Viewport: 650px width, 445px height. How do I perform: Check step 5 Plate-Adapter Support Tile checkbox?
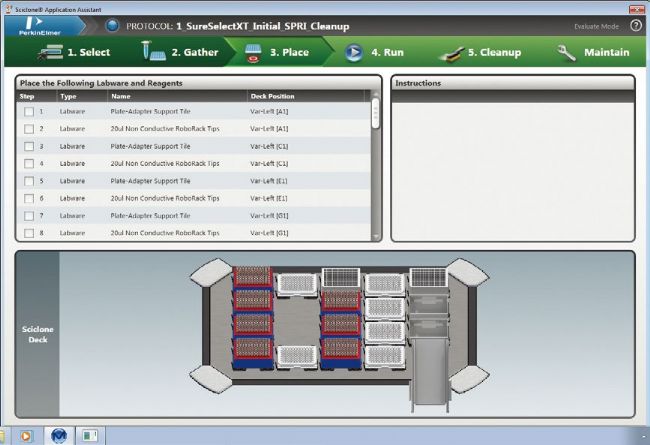[x=29, y=181]
